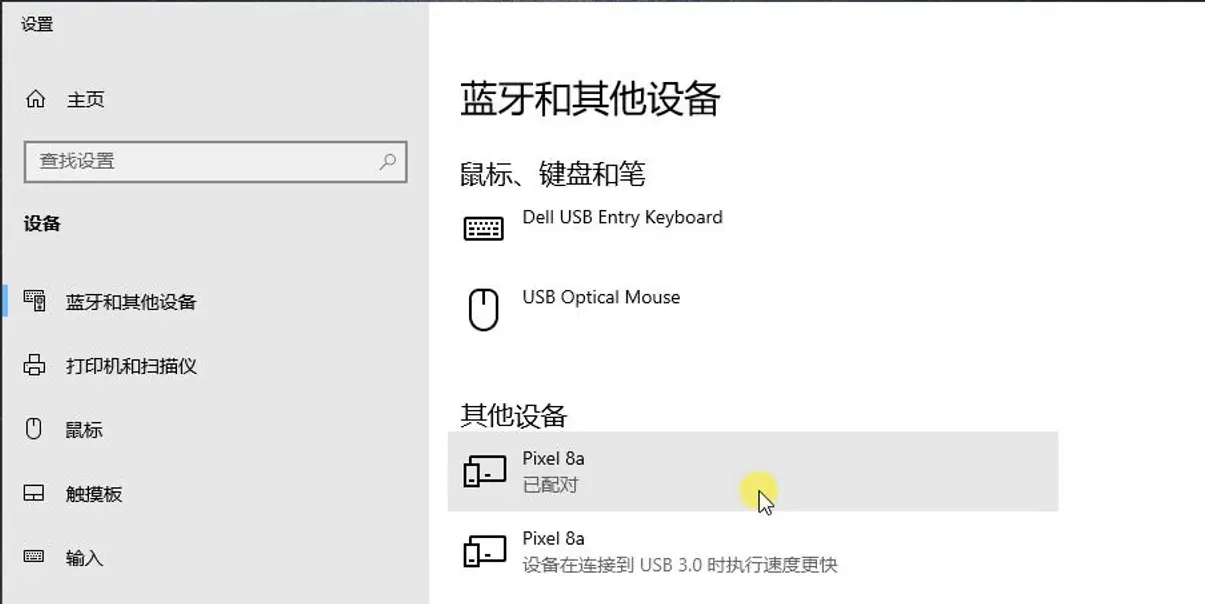The height and width of the screenshot is (604, 1205).
Task: Select the USB Optical Mouse entry
Action: pyautogui.click(x=752, y=309)
